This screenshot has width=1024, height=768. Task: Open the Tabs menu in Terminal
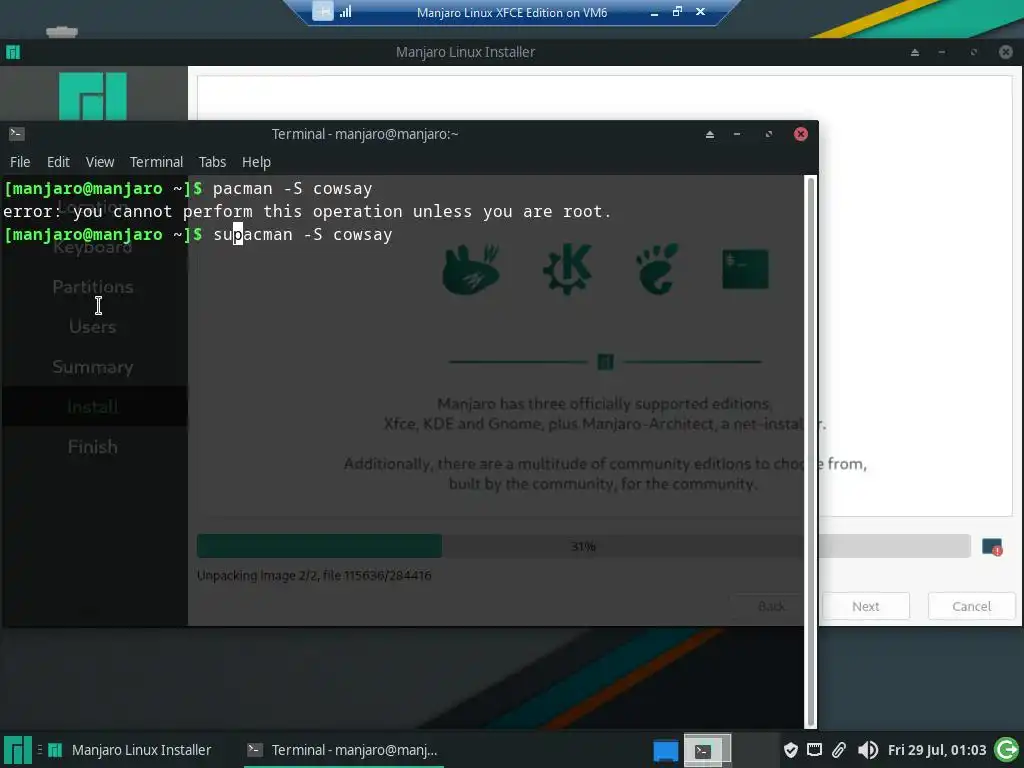tap(212, 162)
